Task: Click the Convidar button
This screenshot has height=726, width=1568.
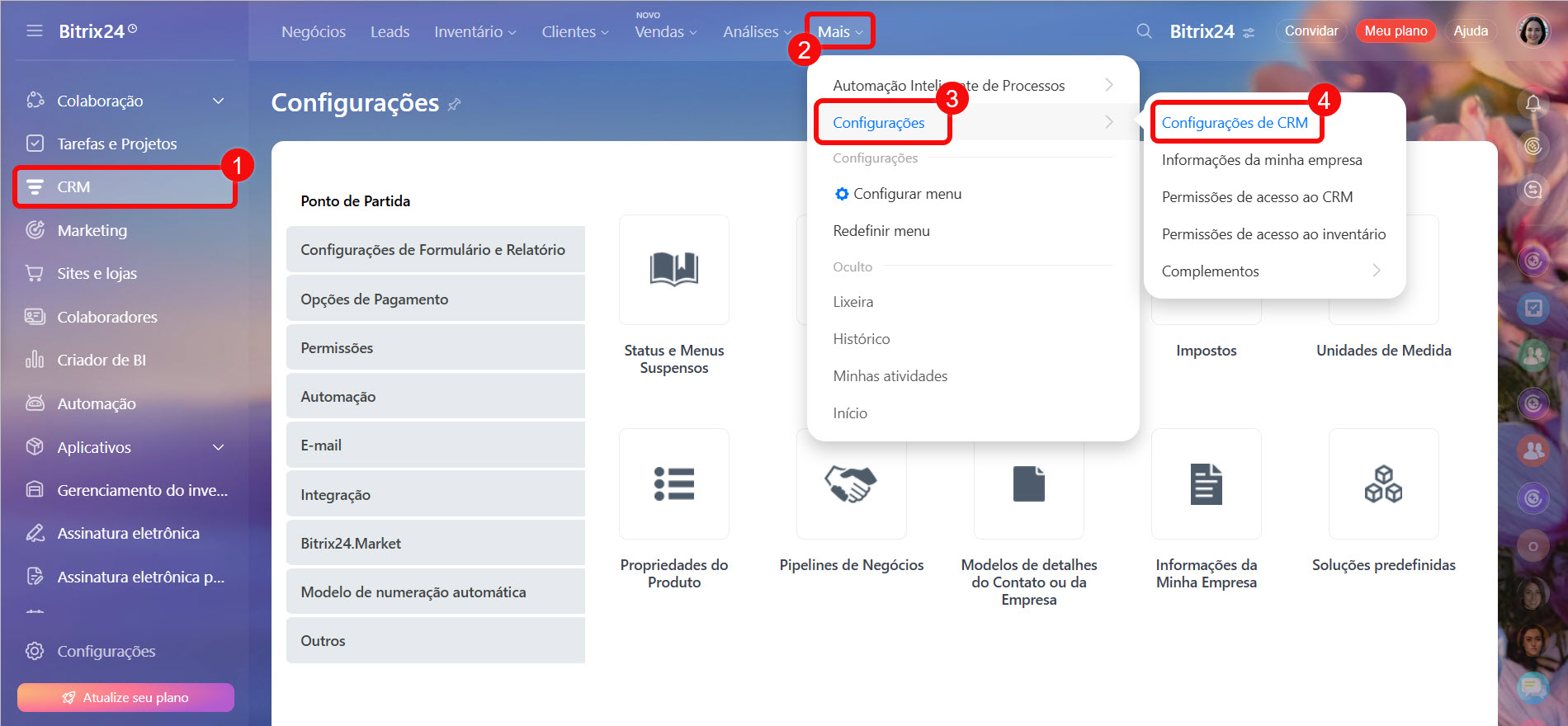Action: click(1311, 31)
